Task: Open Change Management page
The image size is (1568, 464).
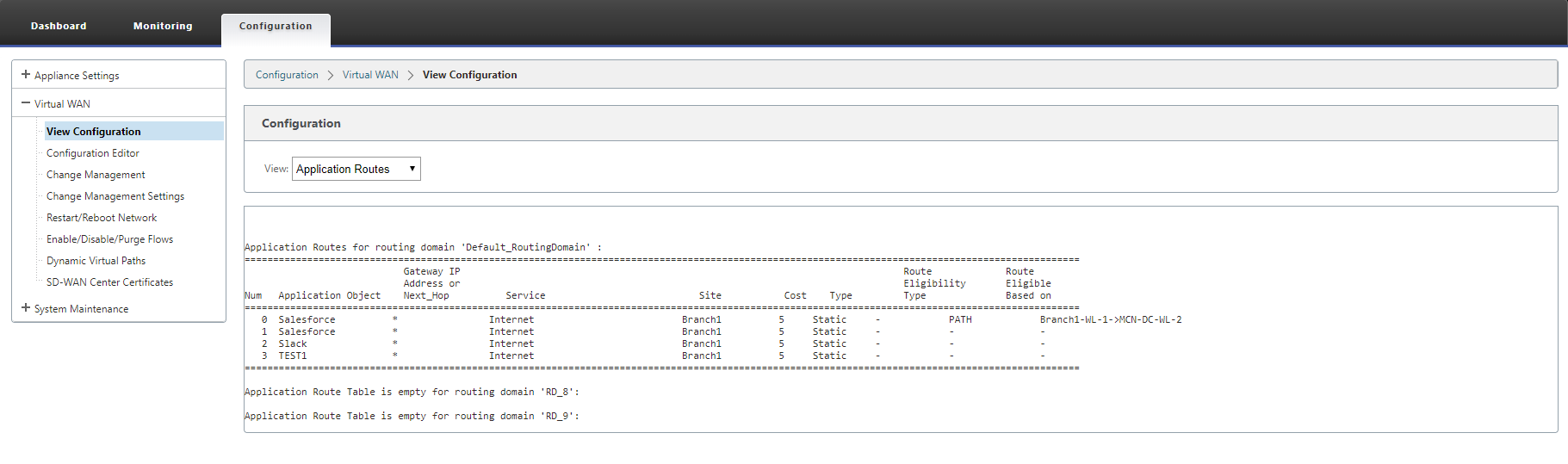Action: point(96,175)
